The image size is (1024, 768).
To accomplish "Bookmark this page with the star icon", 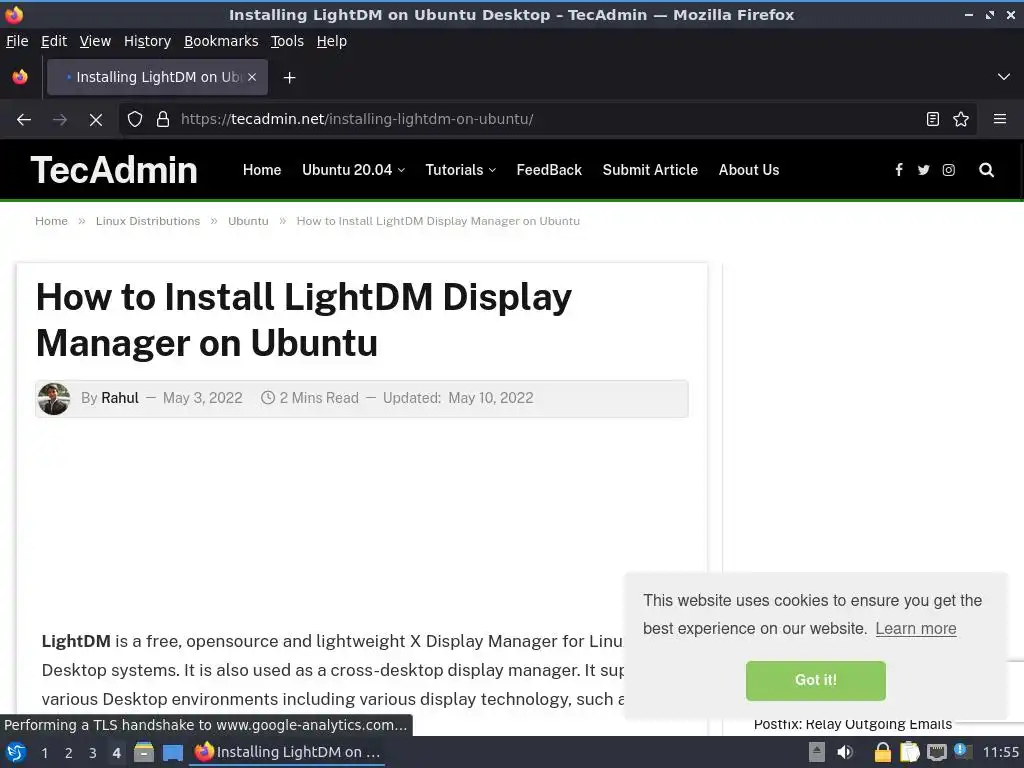I will pos(961,119).
